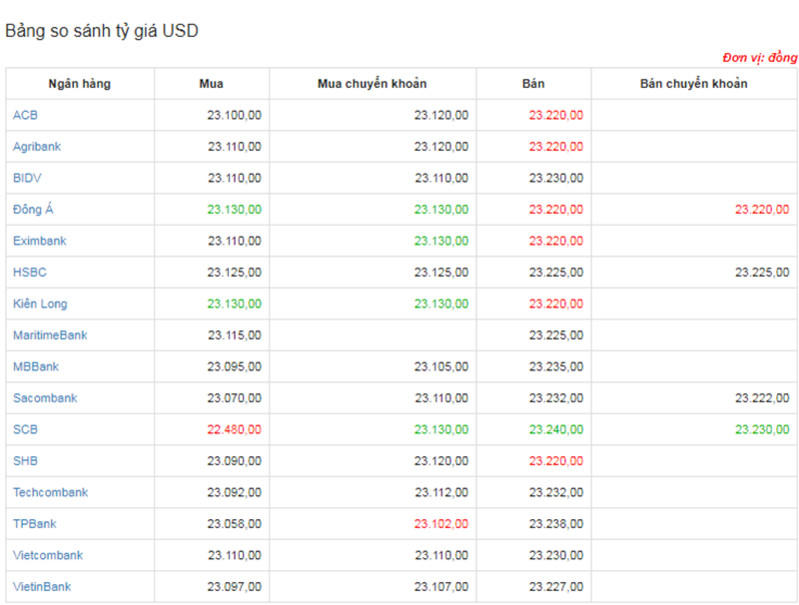
Task: Open the SCB bank link
Action: pyautogui.click(x=26, y=429)
